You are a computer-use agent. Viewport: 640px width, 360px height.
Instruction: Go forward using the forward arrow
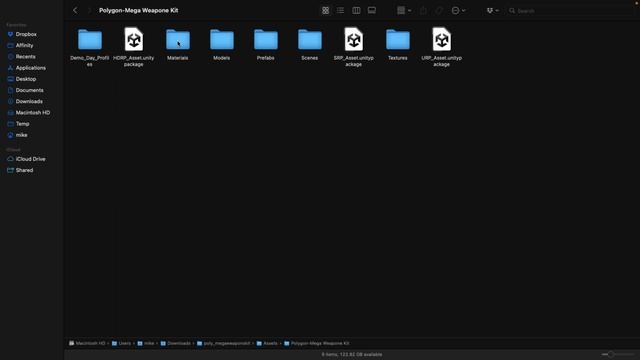point(89,11)
